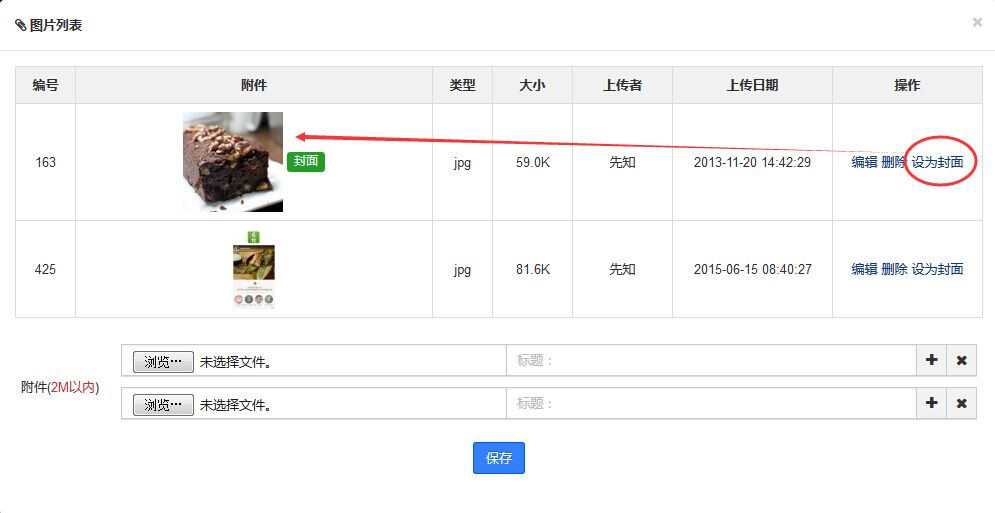Viewport: 995px width, 513px height.
Task: Select the jpg type cell in row 163
Action: (462, 163)
